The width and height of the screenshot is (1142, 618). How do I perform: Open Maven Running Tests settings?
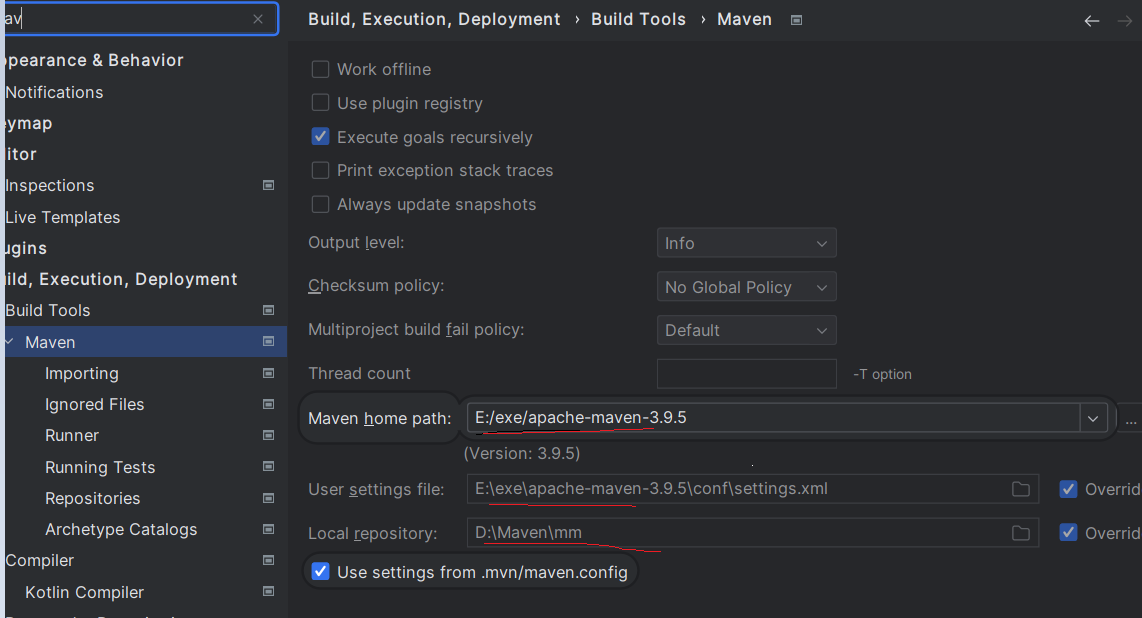pos(100,467)
